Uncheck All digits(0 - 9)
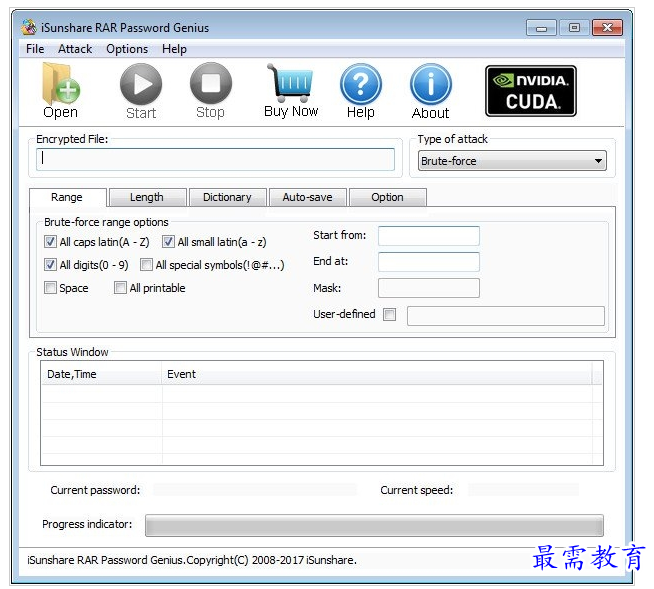654x589 pixels. coord(50,264)
